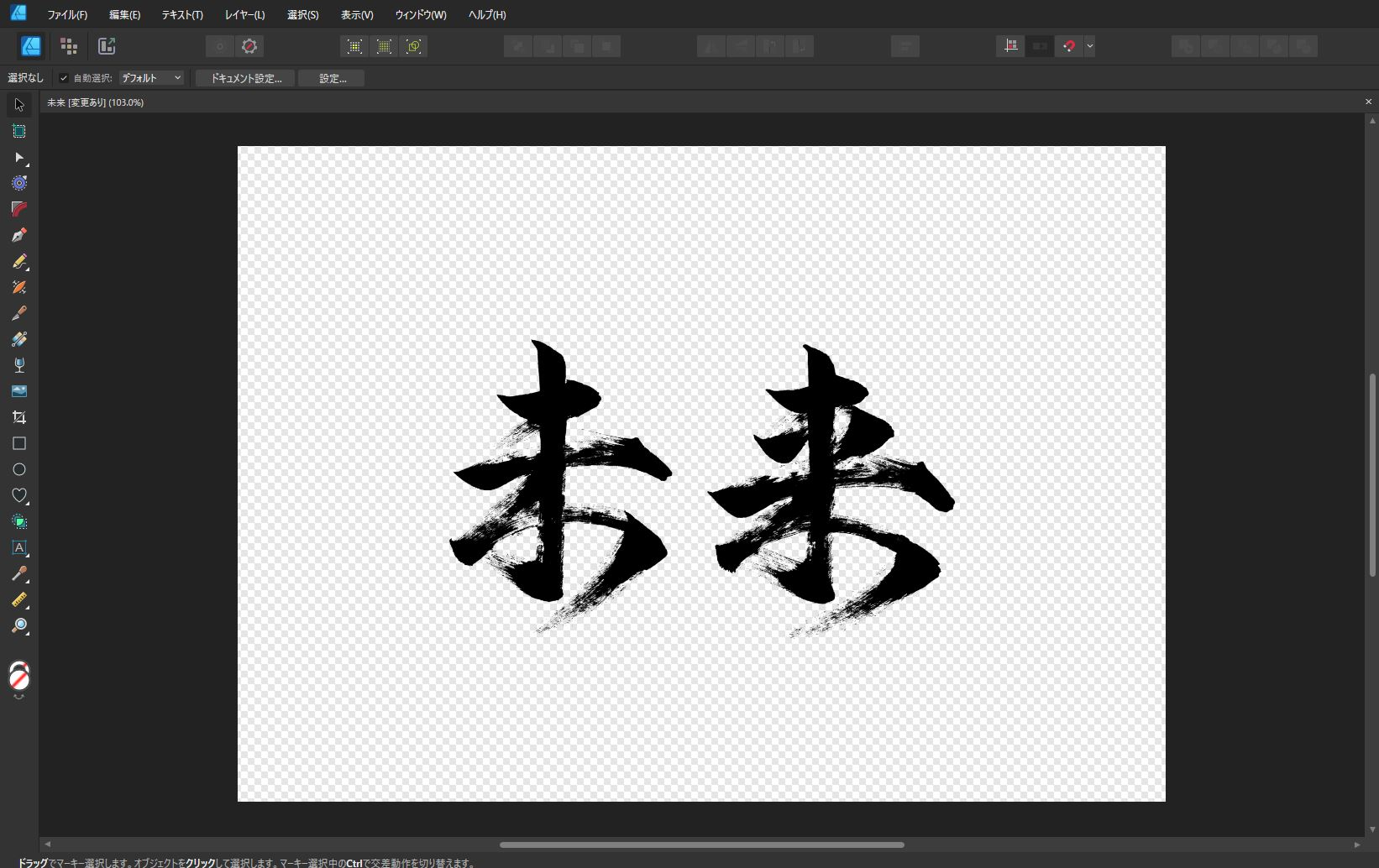This screenshot has height=868, width=1379.
Task: Toggle Force Pixel Alignment
Action: tap(1010, 46)
